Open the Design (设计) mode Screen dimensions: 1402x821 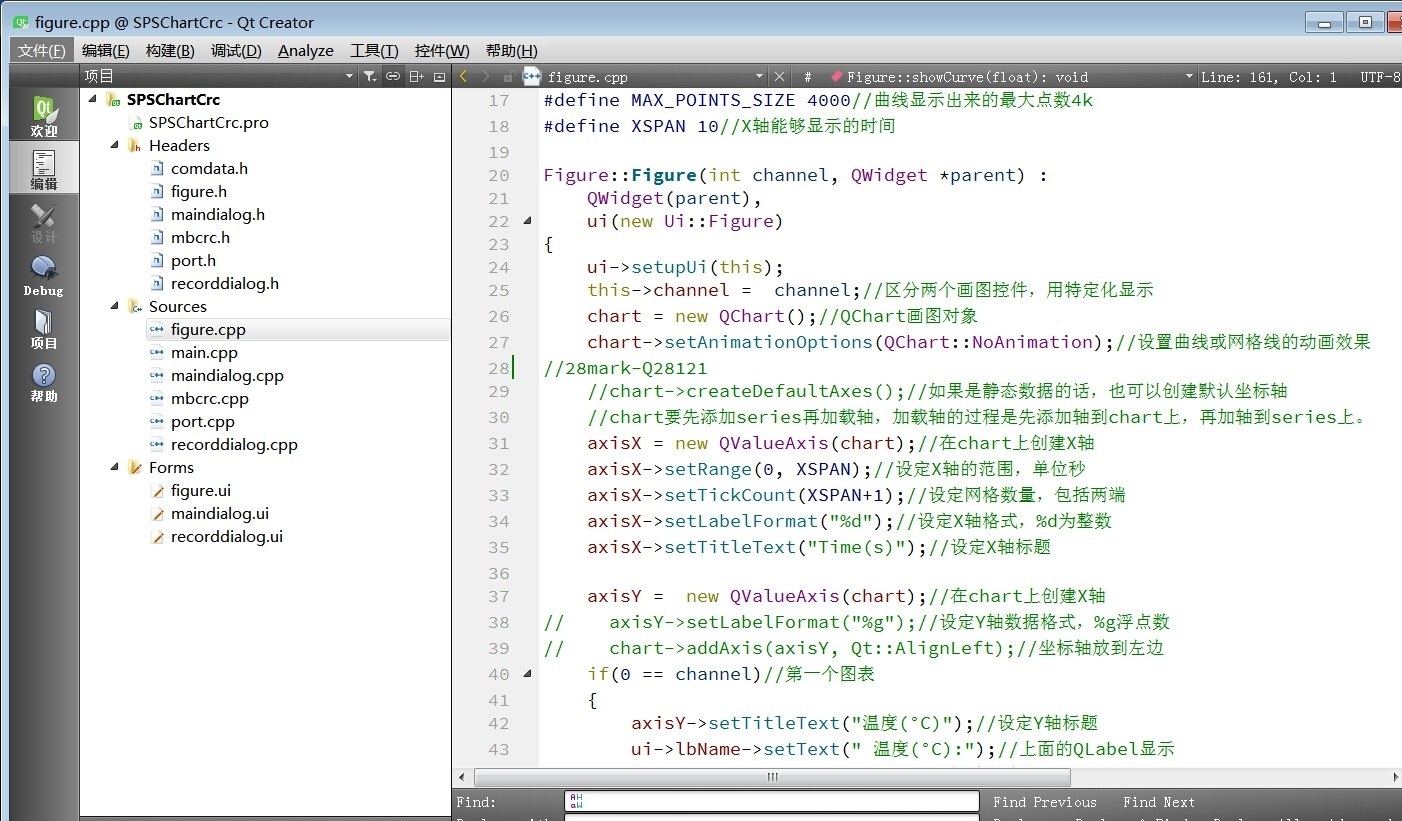click(44, 222)
